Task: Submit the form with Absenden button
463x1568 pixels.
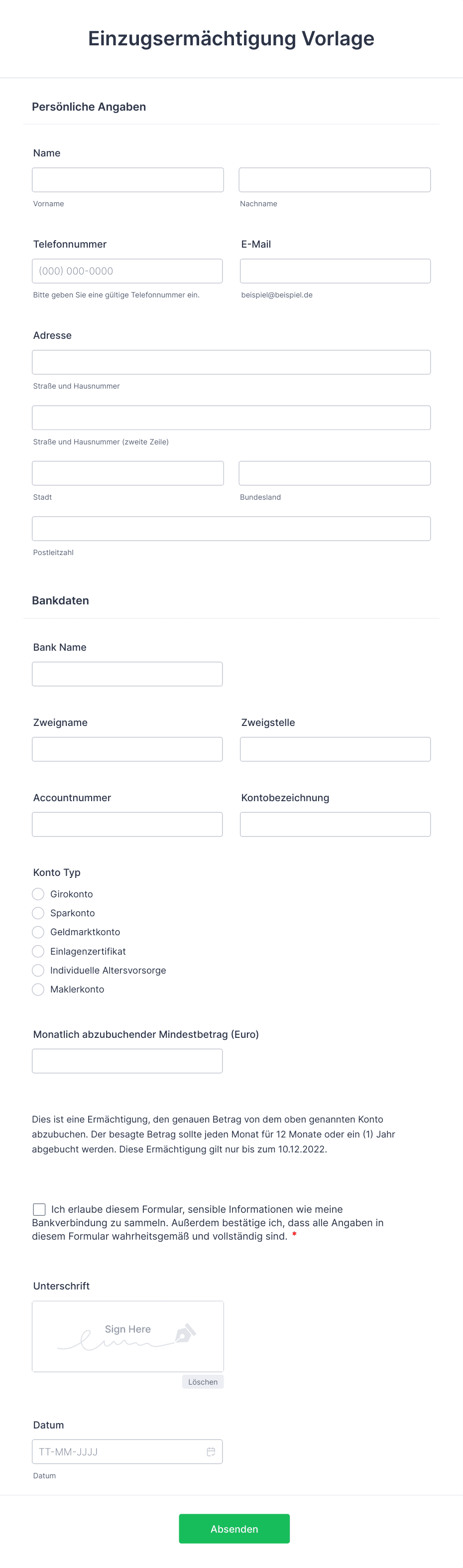Action: (234, 1529)
